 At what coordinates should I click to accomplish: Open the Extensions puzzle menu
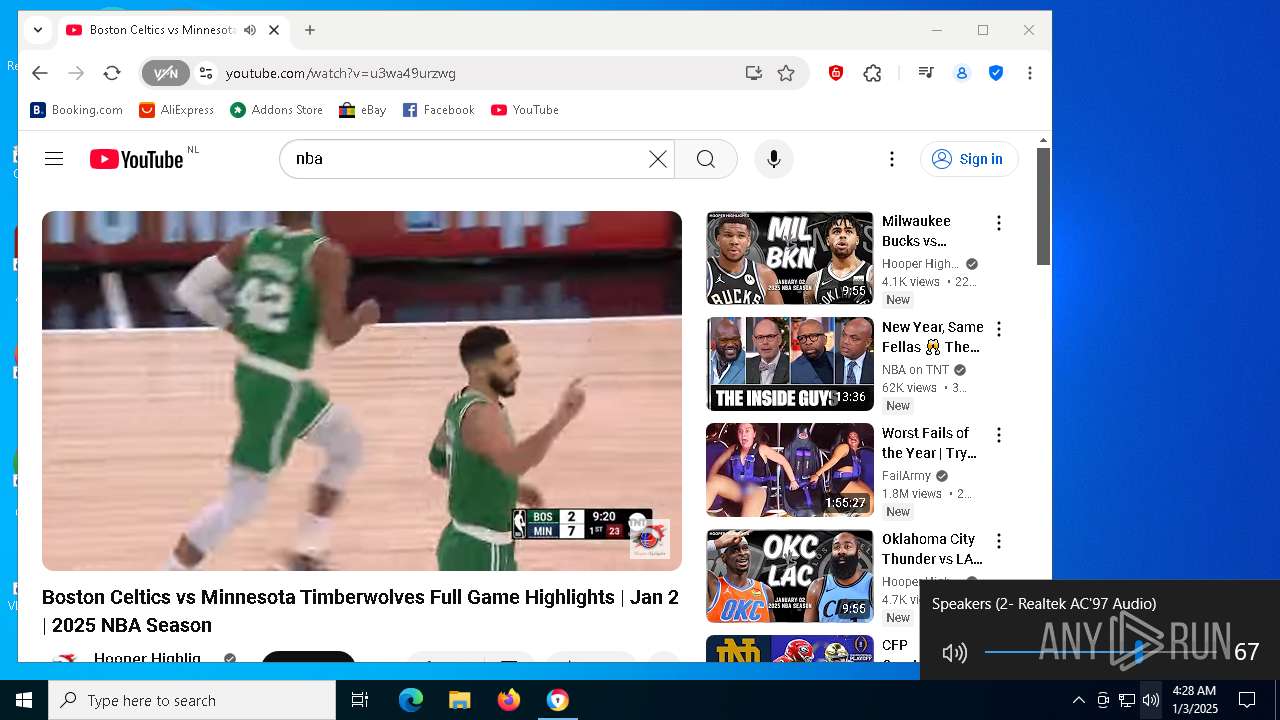point(872,73)
